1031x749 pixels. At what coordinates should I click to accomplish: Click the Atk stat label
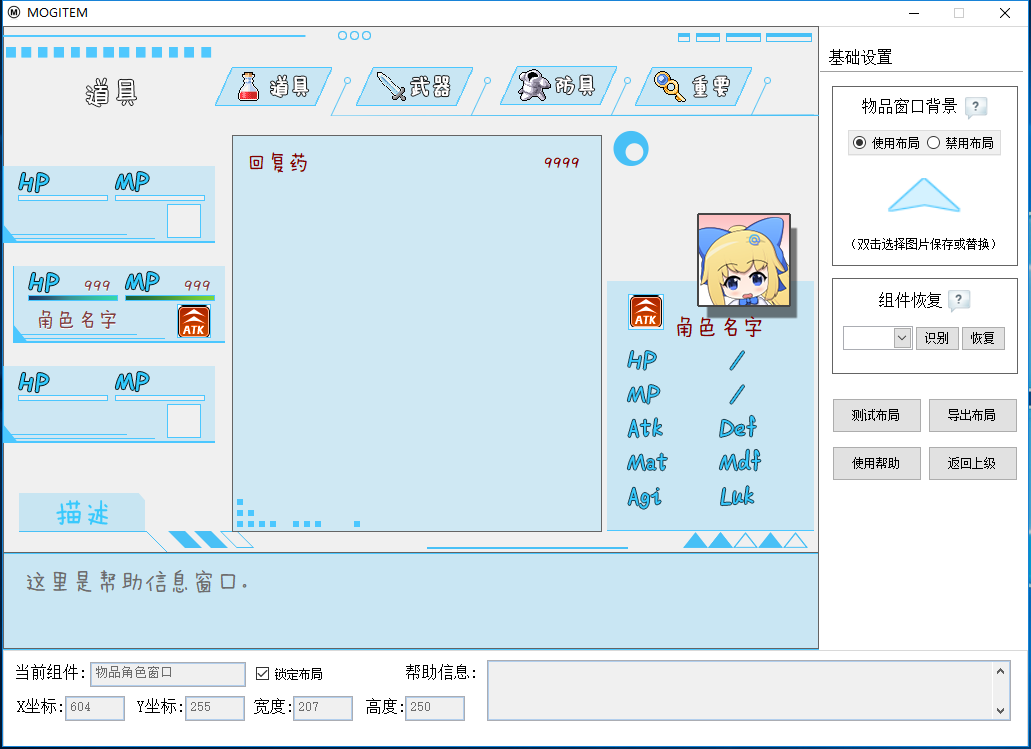tap(645, 428)
